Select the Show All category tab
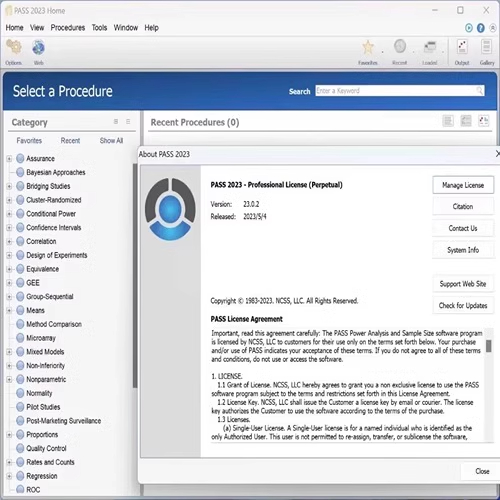Screen dimensions: 500x500 [x=111, y=141]
